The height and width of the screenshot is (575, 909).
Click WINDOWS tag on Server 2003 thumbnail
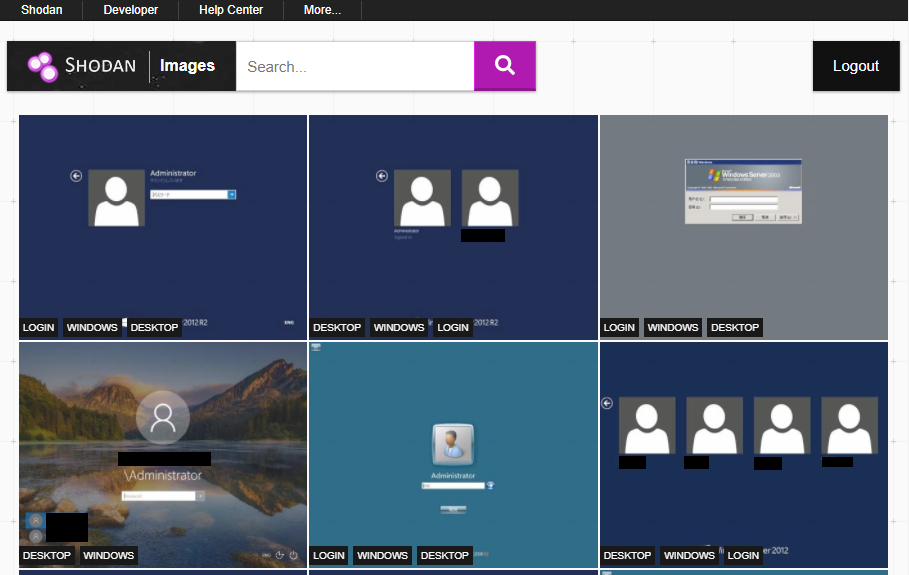673,327
